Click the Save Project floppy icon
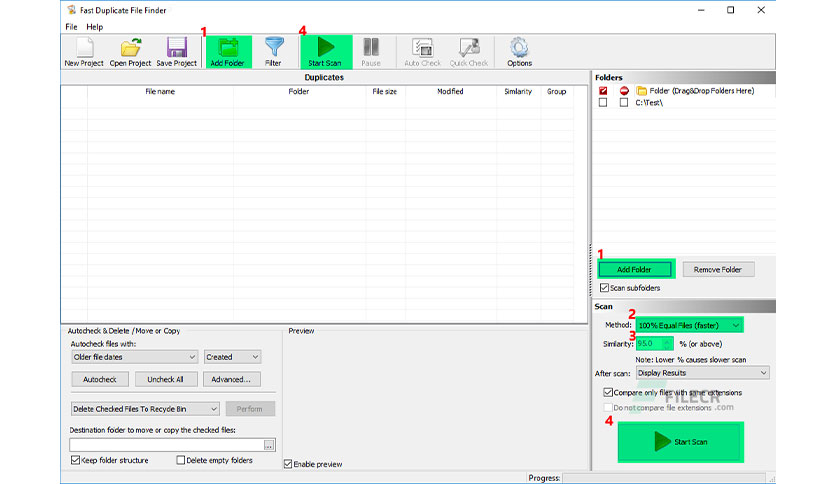 pos(176,52)
